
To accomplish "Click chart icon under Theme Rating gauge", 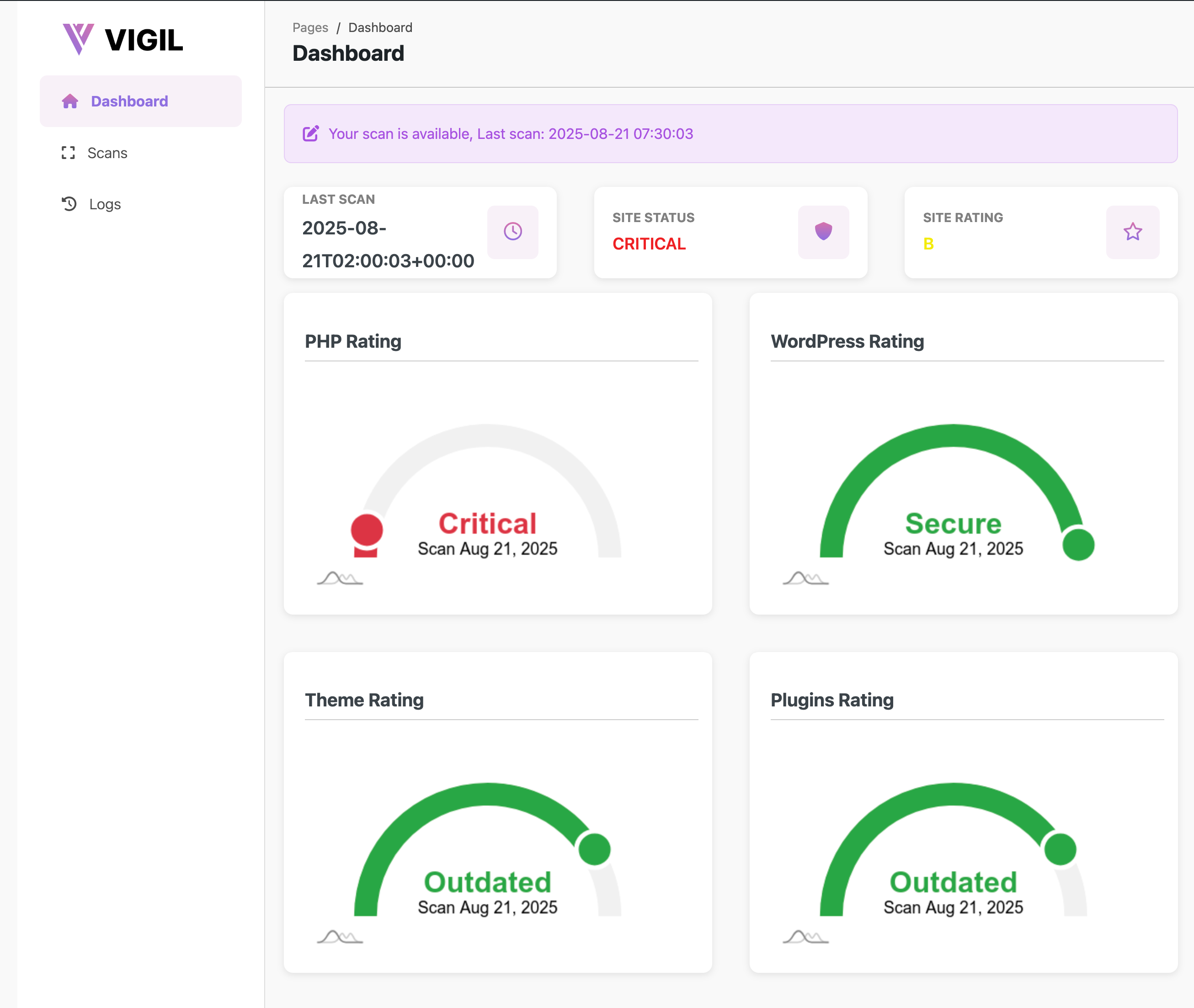I will pyautogui.click(x=340, y=937).
